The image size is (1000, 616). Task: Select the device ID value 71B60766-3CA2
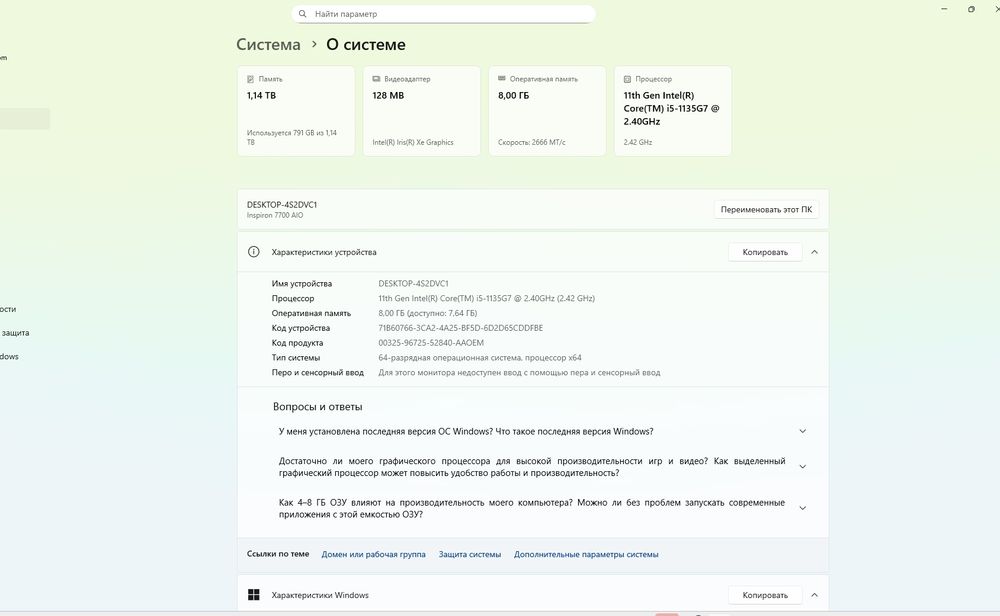(460, 328)
